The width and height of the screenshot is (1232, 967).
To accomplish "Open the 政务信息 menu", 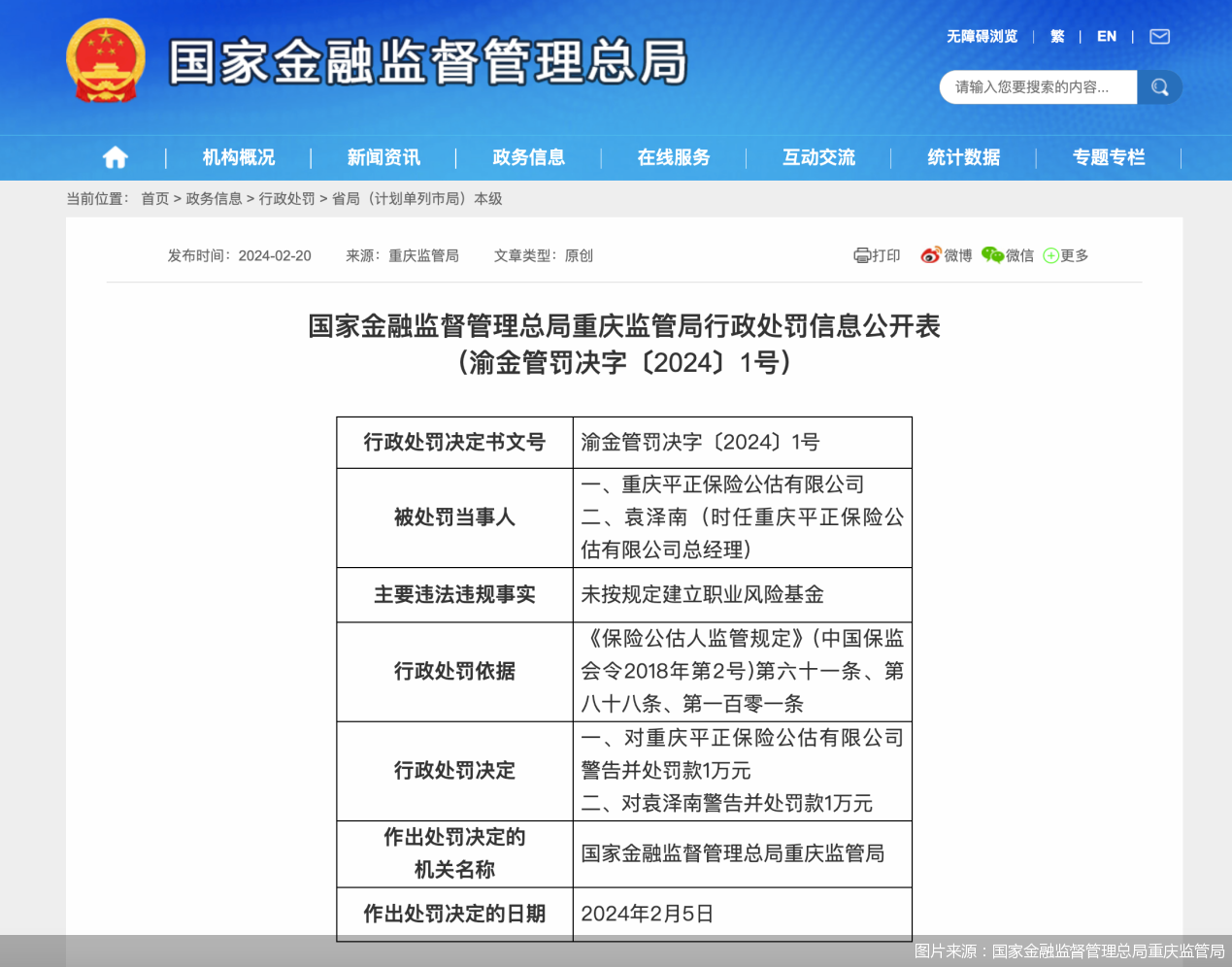I will [528, 157].
